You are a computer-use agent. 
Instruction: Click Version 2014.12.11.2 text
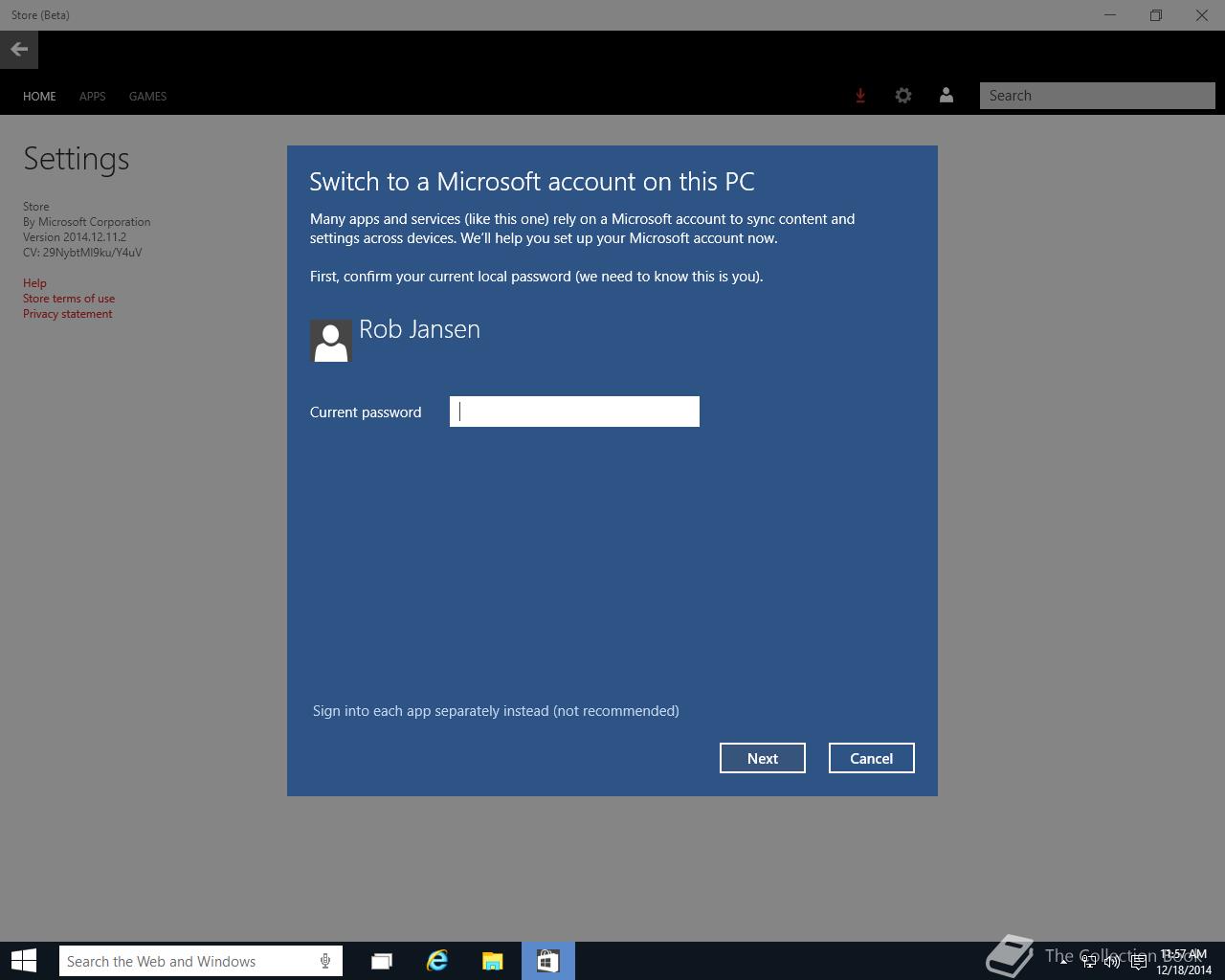click(x=75, y=237)
